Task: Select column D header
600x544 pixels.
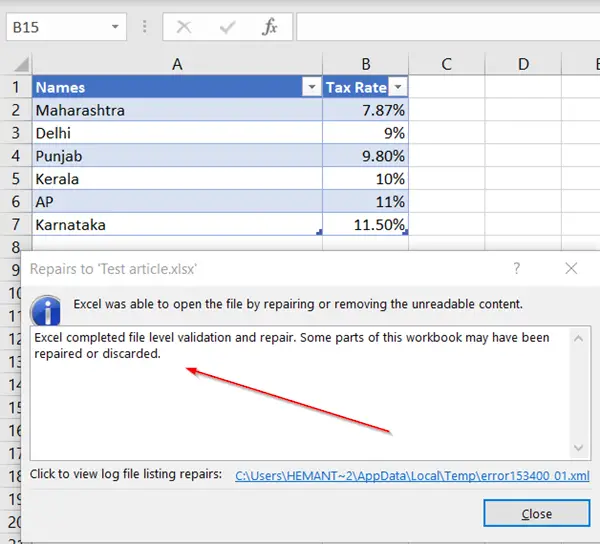Action: tap(523, 64)
